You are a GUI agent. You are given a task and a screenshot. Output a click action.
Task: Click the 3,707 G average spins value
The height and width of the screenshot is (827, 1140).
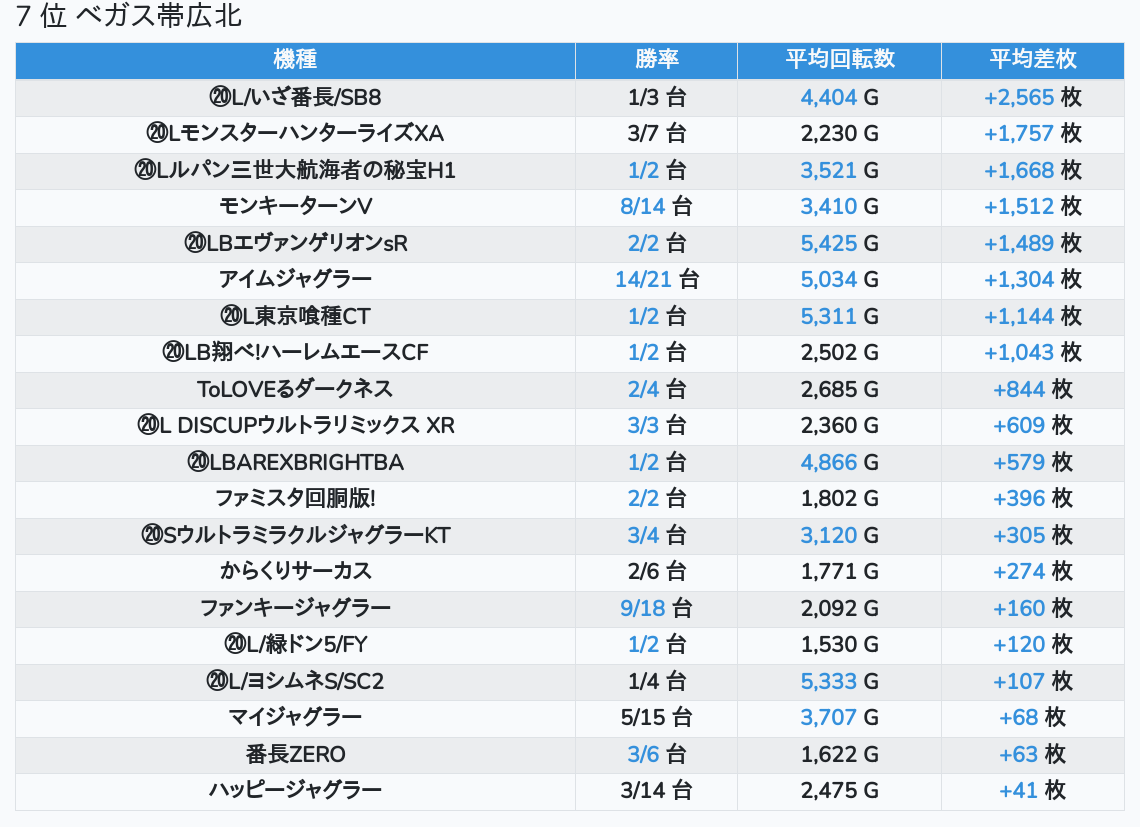click(x=840, y=718)
